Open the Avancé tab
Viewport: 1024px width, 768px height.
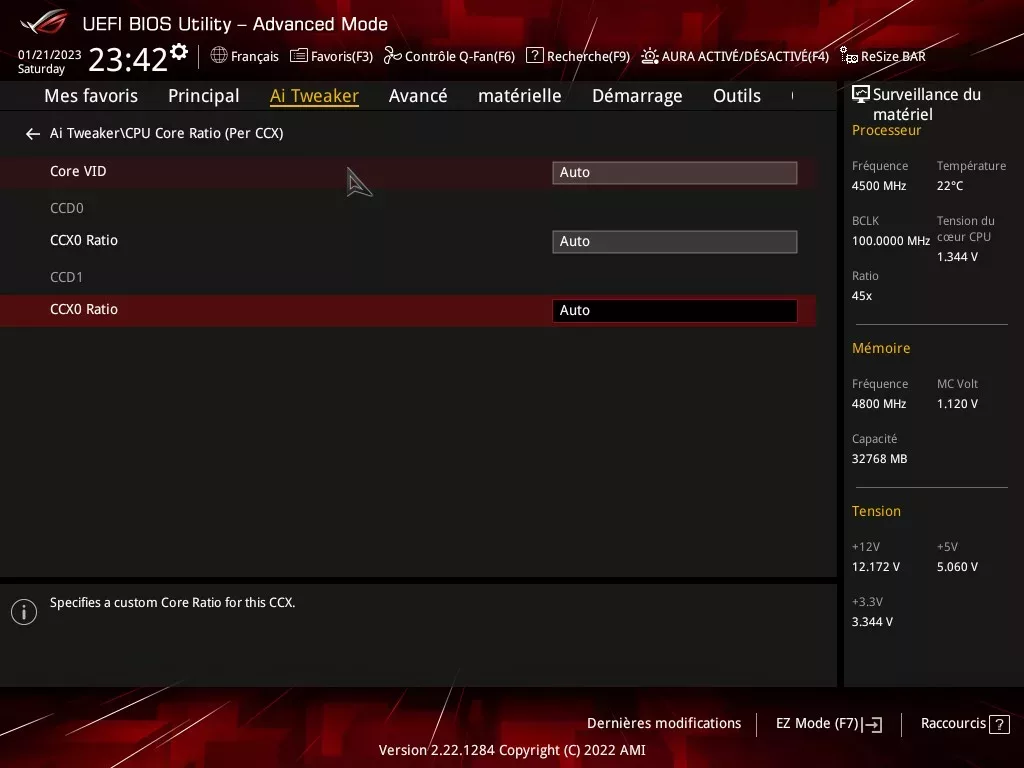pyautogui.click(x=418, y=96)
